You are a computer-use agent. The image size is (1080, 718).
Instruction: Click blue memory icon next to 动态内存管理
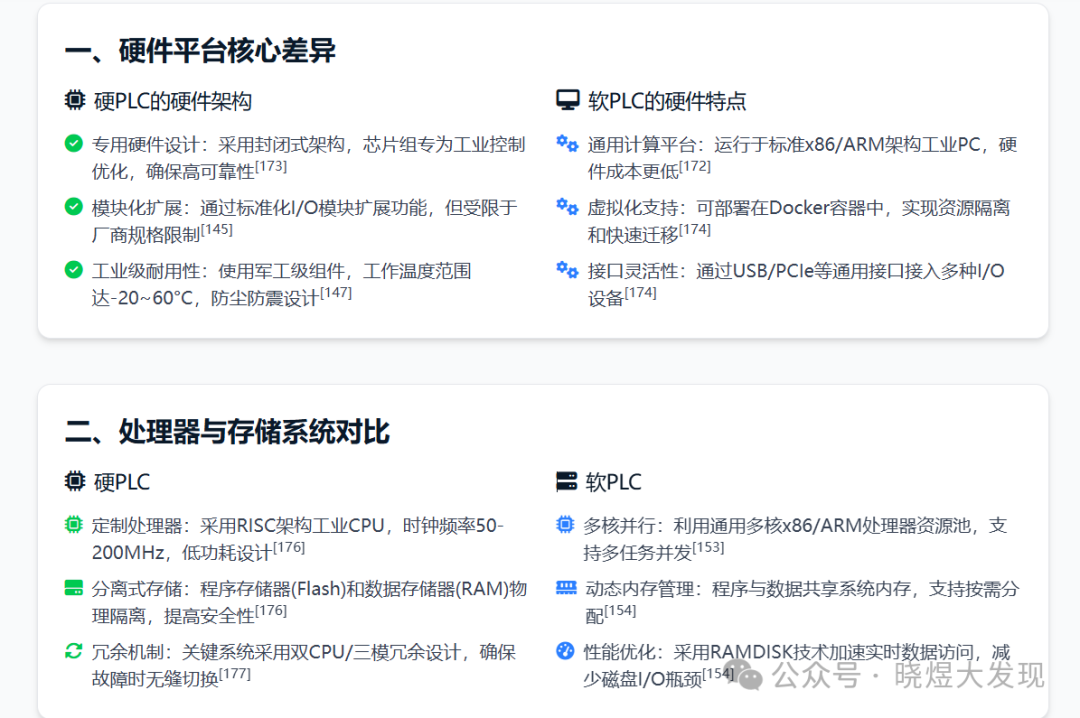point(566,588)
